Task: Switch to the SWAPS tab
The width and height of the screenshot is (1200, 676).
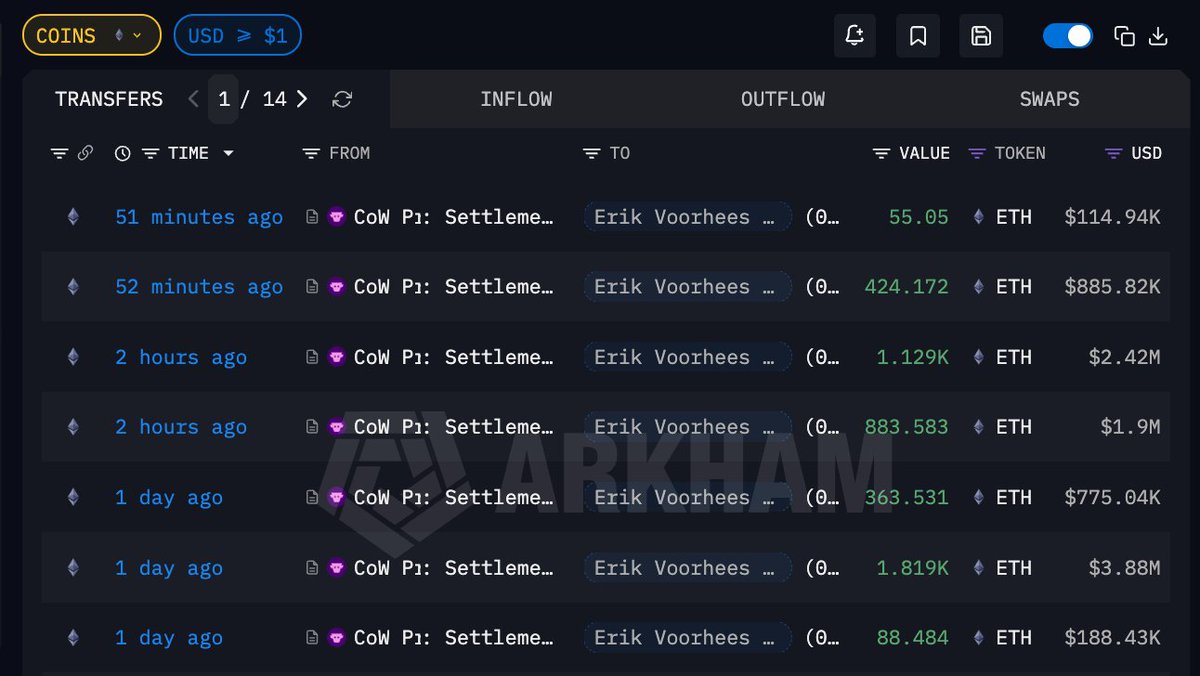Action: [1050, 99]
